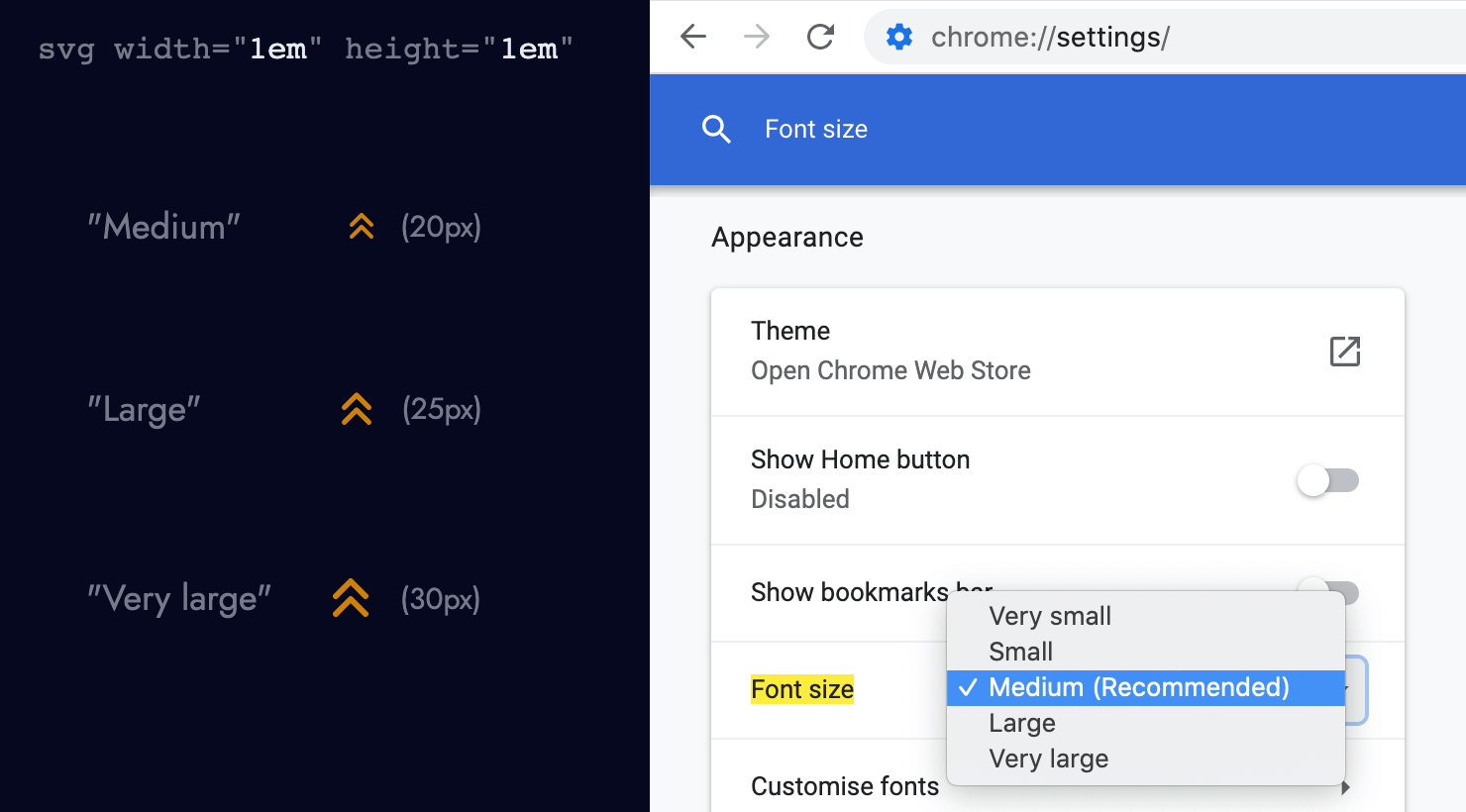Click the "Medium" quoted label on dark panel
Image resolution: width=1466 pixels, height=812 pixels.
click(163, 227)
